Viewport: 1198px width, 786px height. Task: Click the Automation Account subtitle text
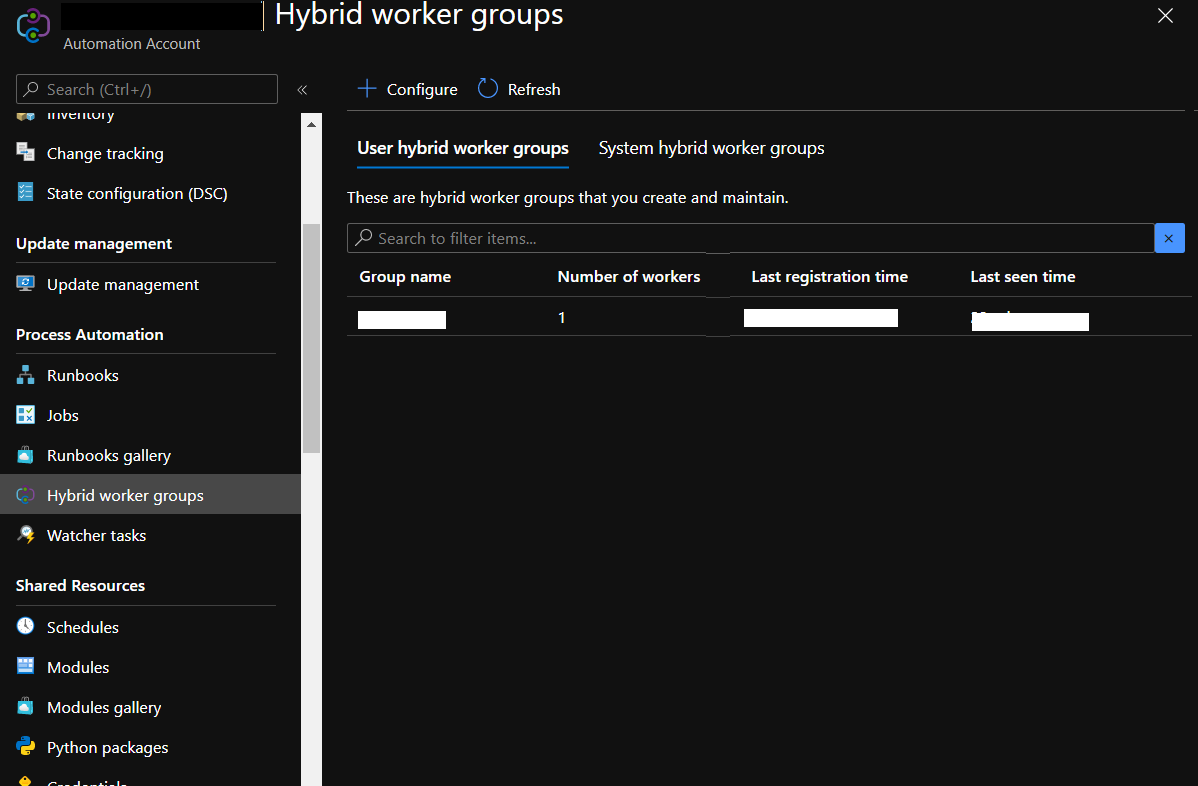click(x=131, y=44)
